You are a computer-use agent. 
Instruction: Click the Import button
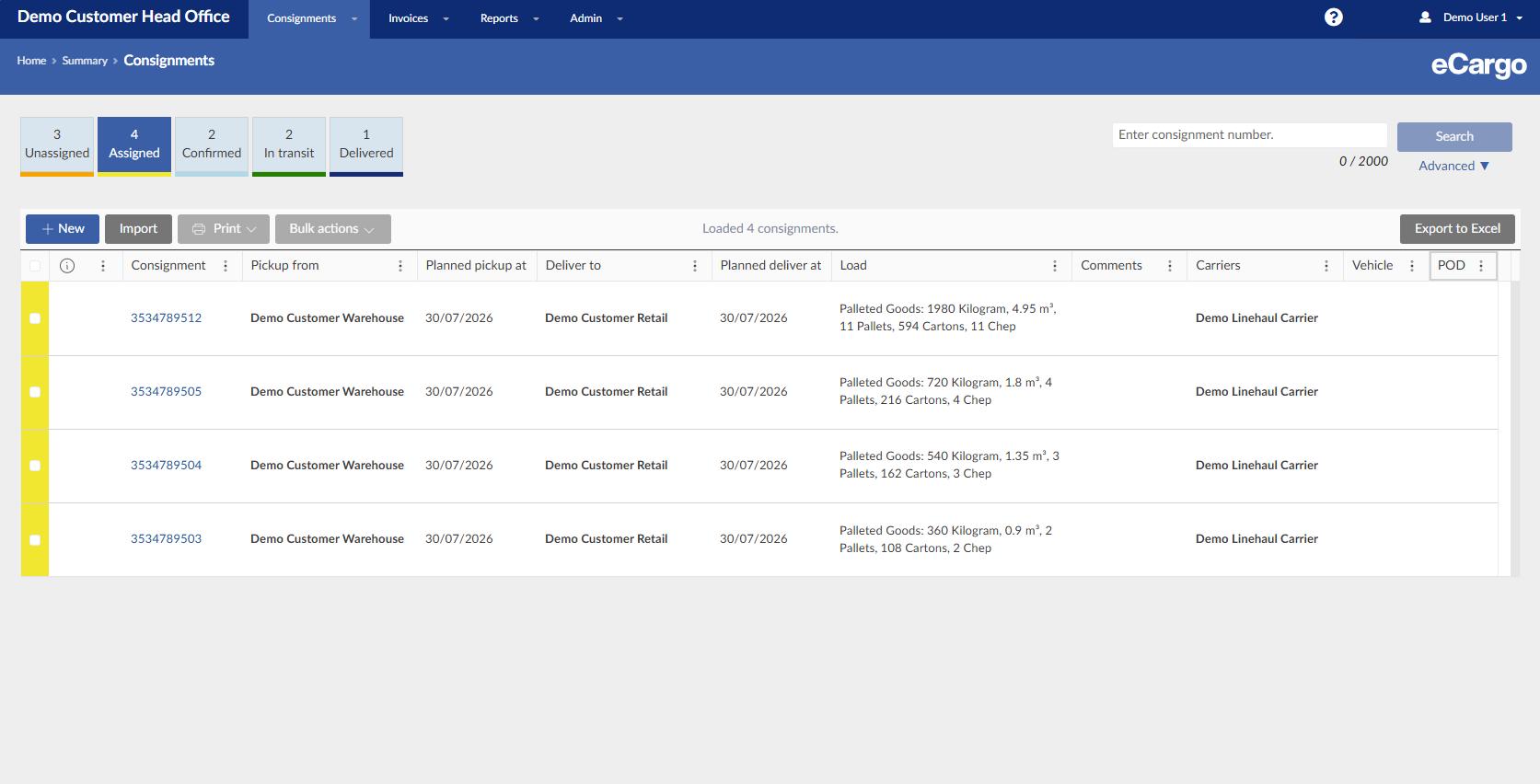(138, 229)
